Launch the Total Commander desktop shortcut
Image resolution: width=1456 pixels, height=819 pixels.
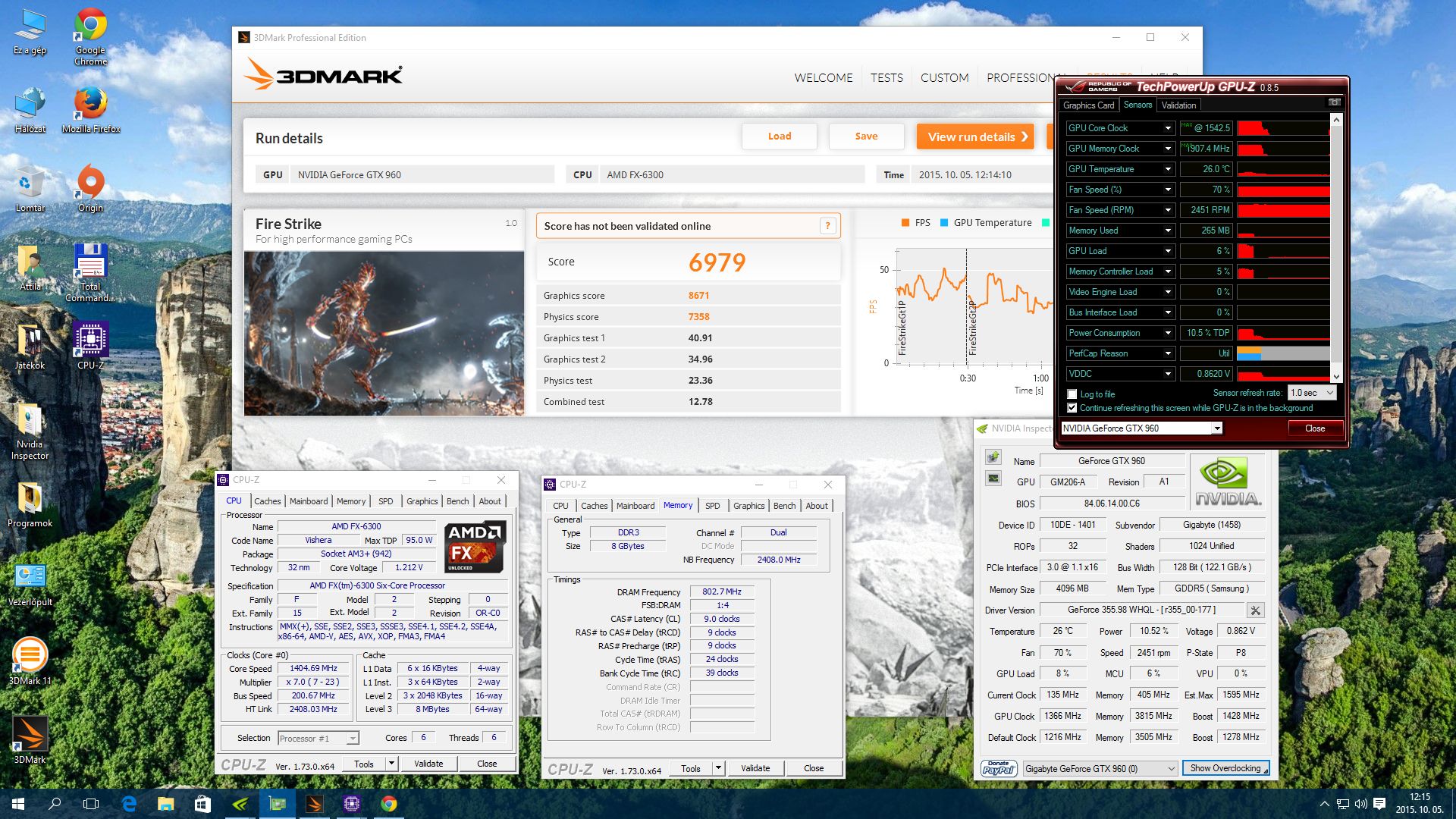90,273
